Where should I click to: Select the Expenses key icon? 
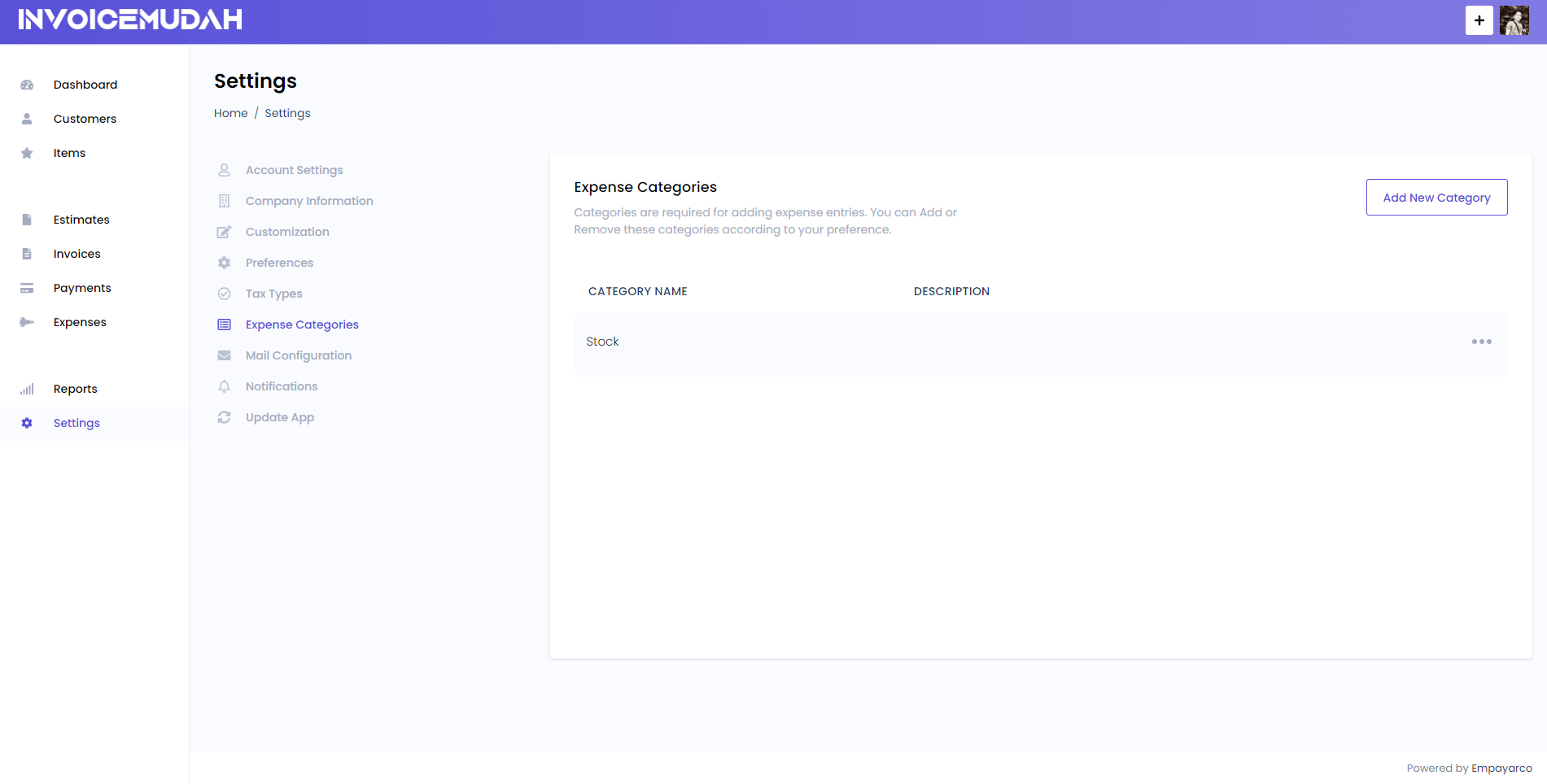pyautogui.click(x=27, y=321)
